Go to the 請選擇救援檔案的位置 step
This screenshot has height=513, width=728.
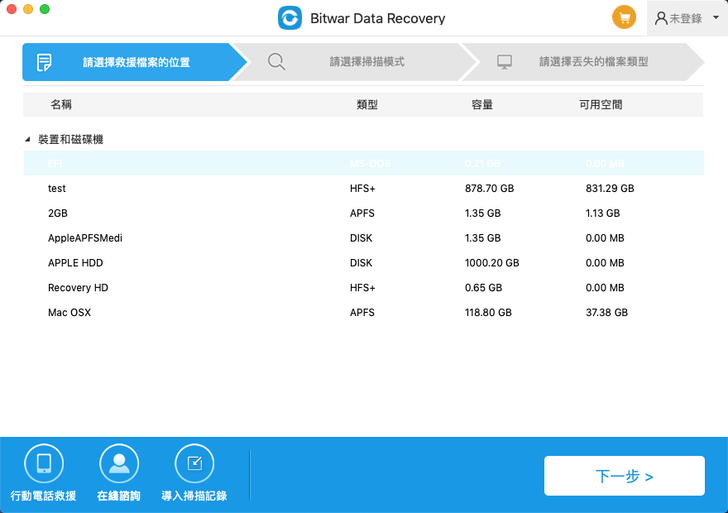(x=135, y=62)
